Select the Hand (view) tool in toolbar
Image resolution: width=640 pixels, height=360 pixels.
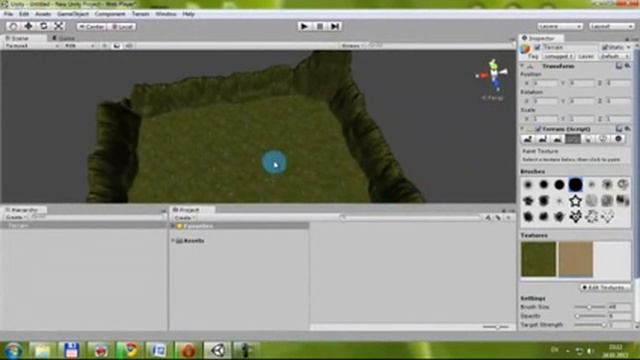(x=13, y=26)
